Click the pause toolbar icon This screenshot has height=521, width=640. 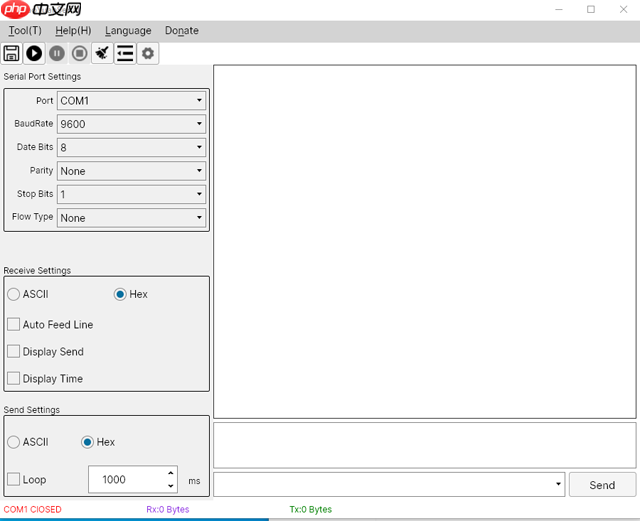coord(57,53)
